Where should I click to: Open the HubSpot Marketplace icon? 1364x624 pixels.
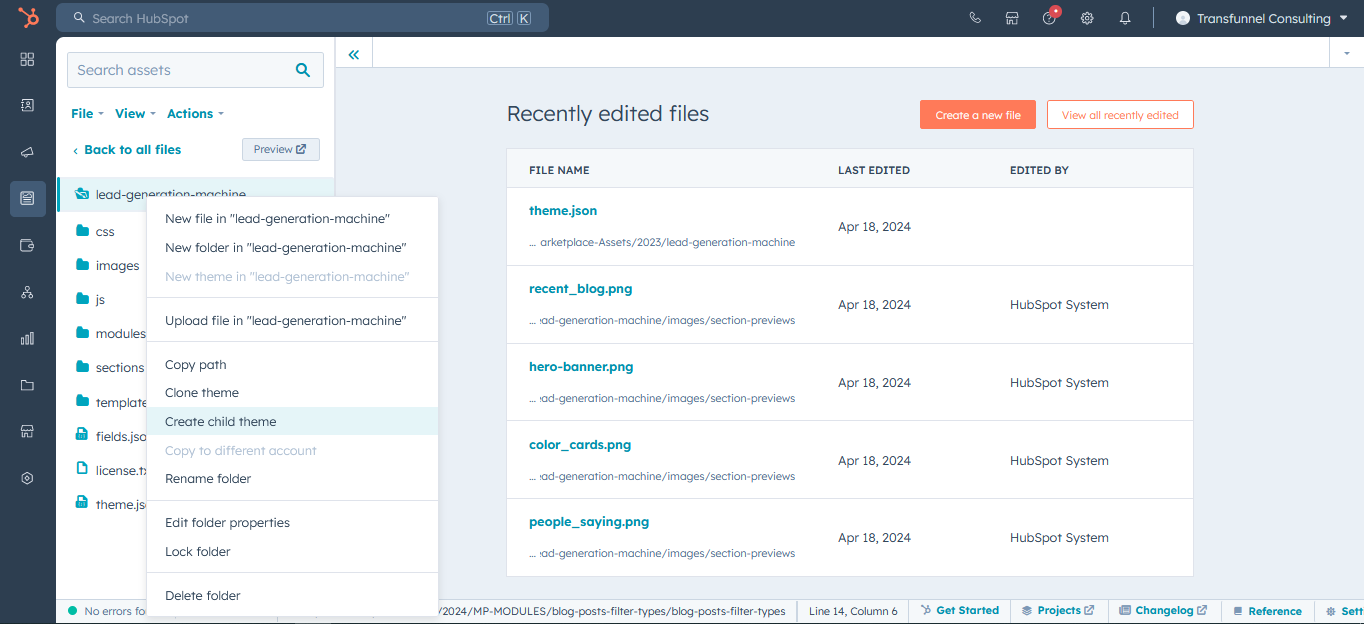point(1012,18)
